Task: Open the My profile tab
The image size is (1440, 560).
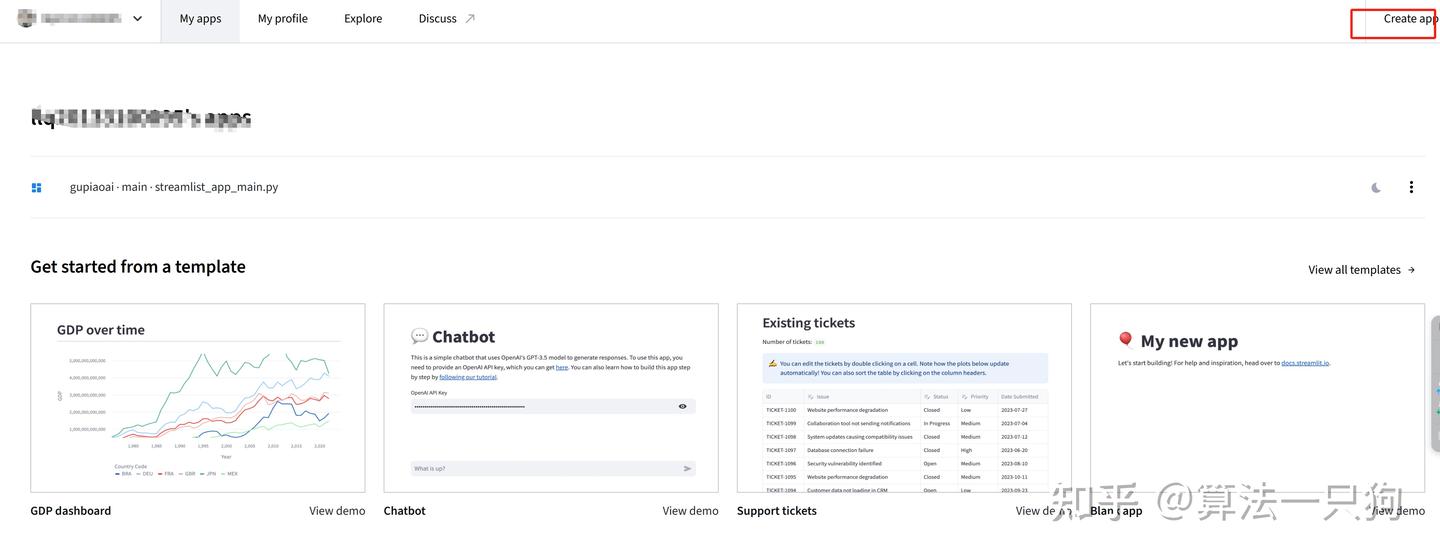Action: point(282,19)
